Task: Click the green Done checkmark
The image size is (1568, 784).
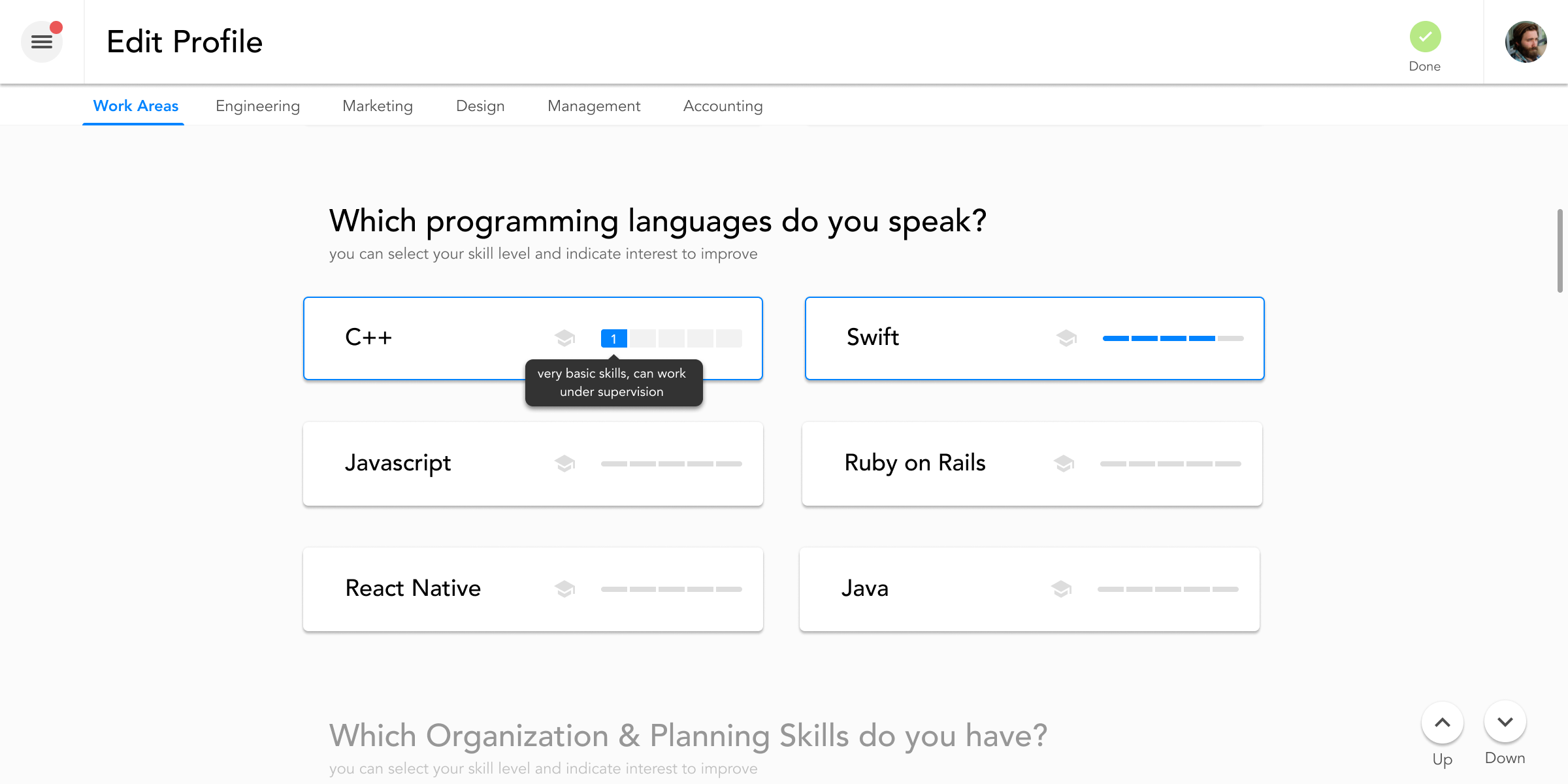Action: point(1425,37)
